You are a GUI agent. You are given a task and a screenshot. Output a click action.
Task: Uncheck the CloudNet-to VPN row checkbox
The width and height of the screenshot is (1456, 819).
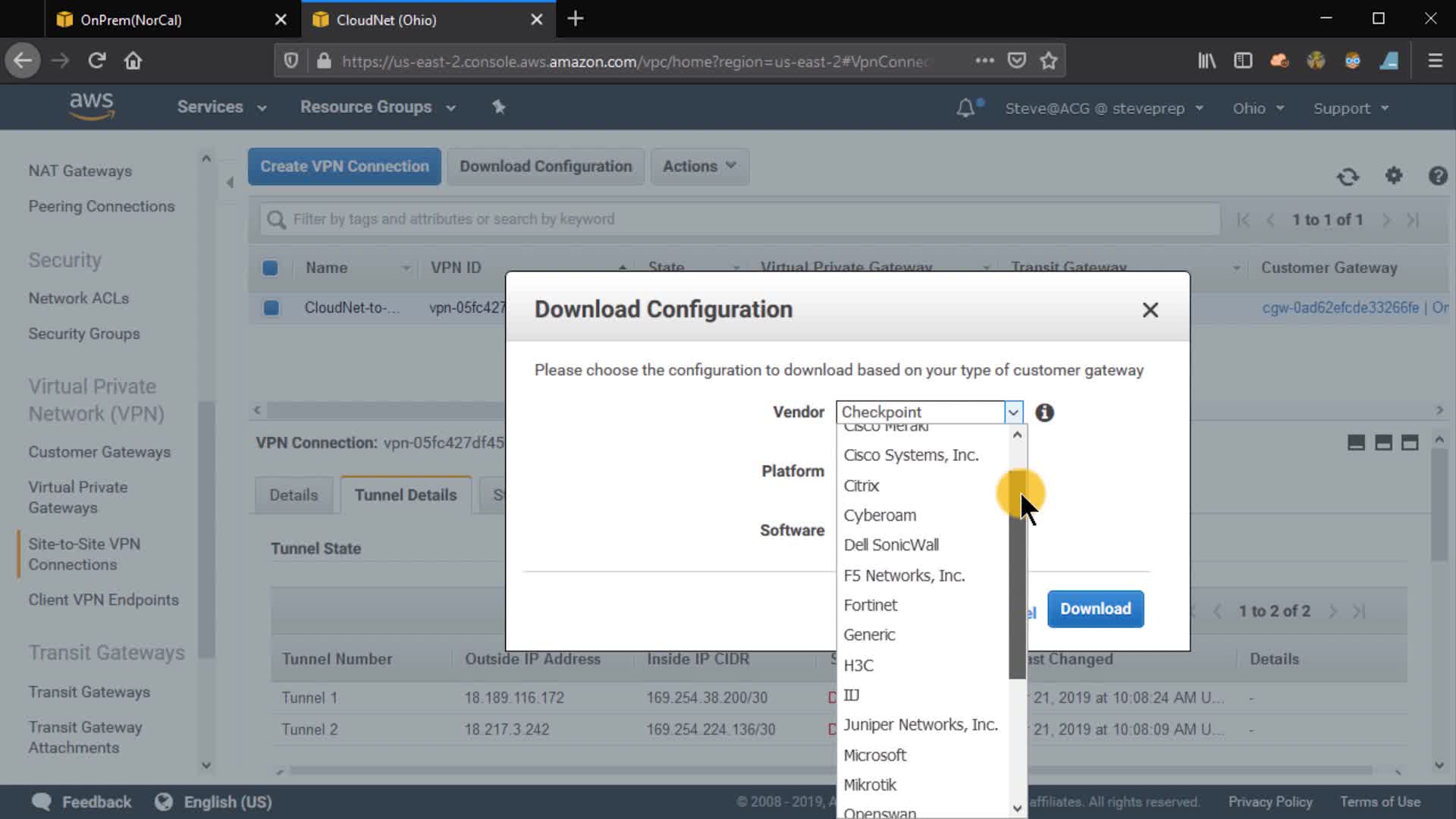click(x=271, y=308)
